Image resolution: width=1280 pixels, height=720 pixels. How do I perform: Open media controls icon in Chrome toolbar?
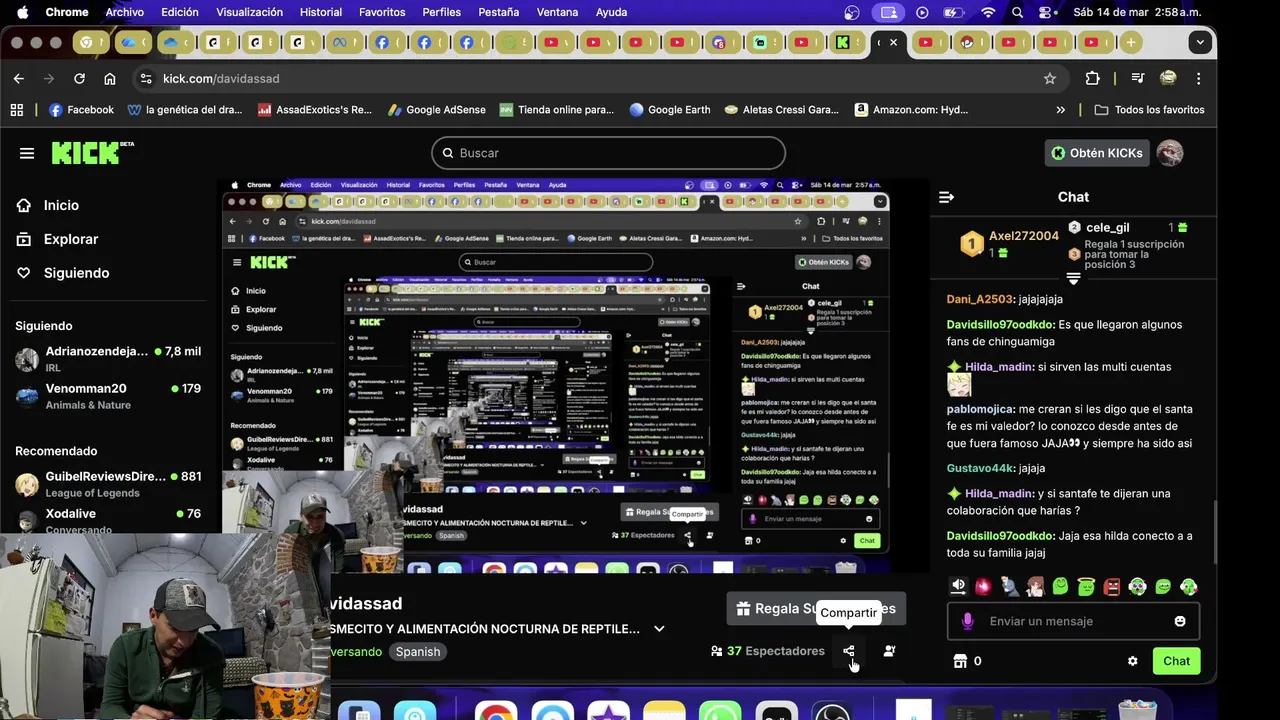click(x=1137, y=78)
